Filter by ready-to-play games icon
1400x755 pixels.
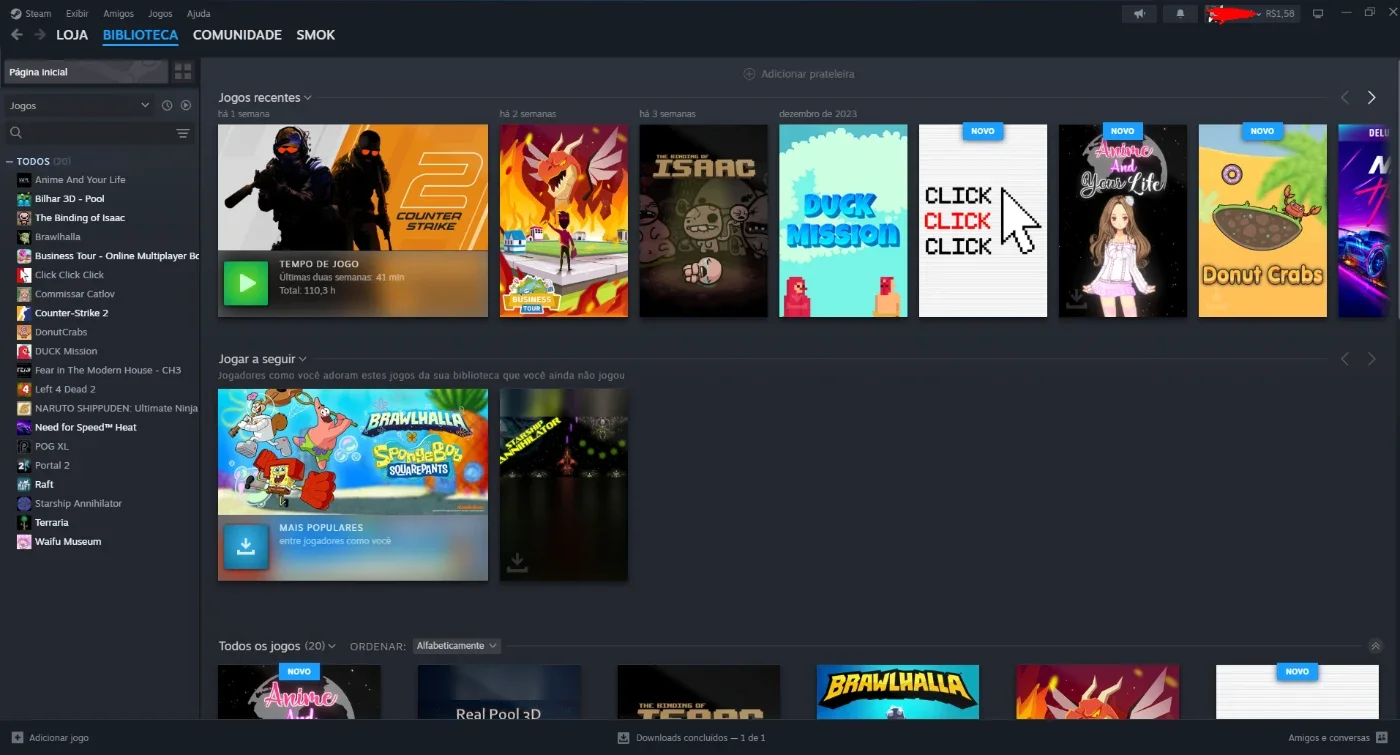pos(185,105)
